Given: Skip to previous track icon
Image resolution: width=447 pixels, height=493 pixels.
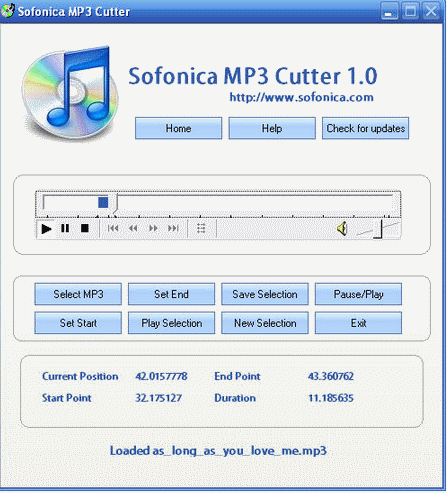Looking at the screenshot, I should (x=113, y=228).
